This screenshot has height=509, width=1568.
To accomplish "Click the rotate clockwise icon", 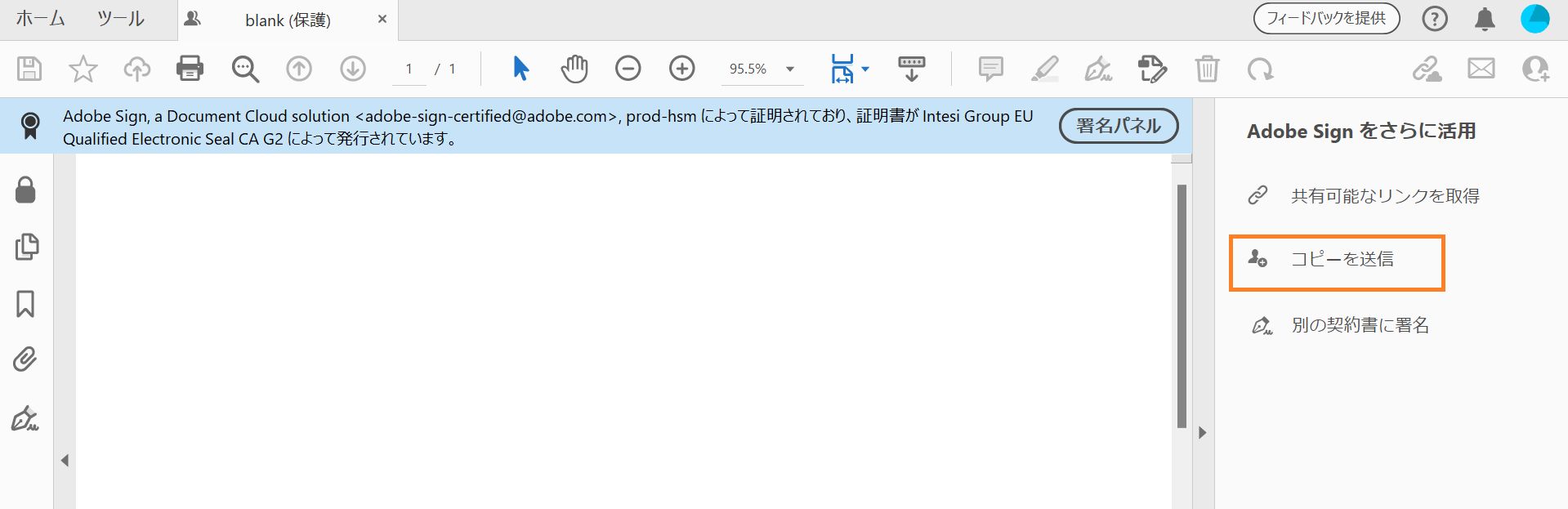I will 1260,69.
